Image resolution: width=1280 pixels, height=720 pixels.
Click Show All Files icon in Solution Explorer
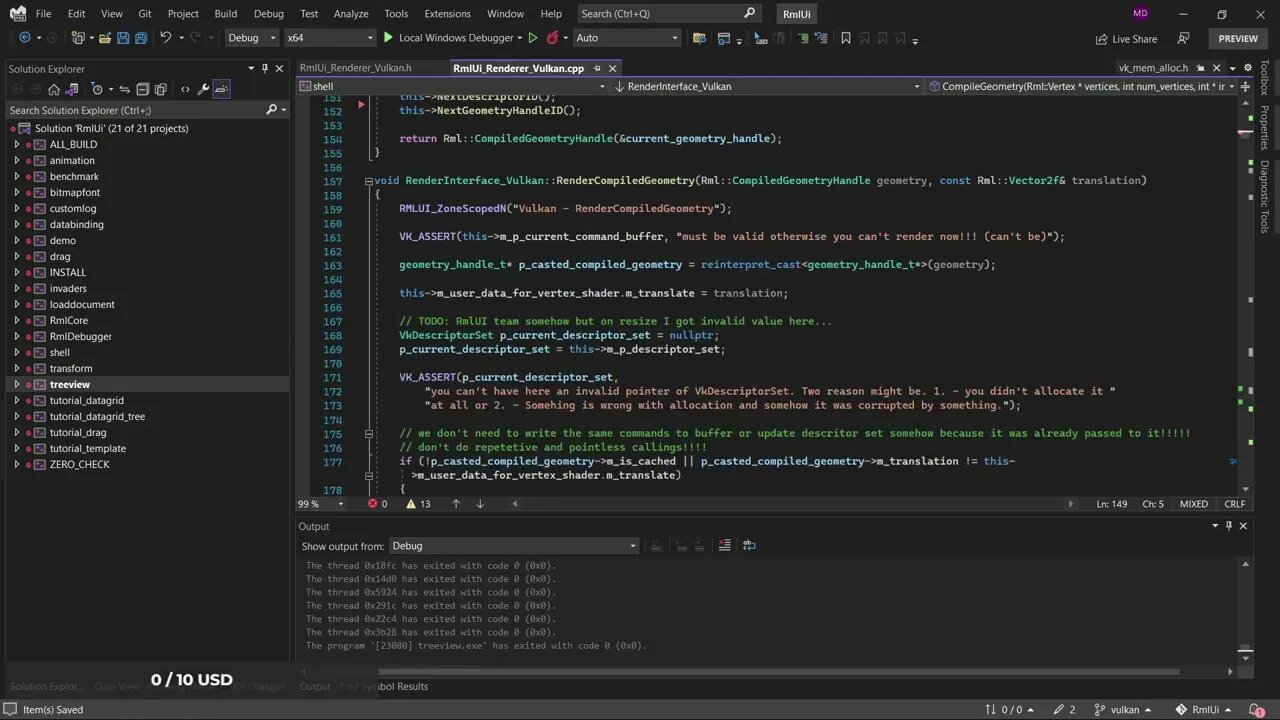[161, 89]
